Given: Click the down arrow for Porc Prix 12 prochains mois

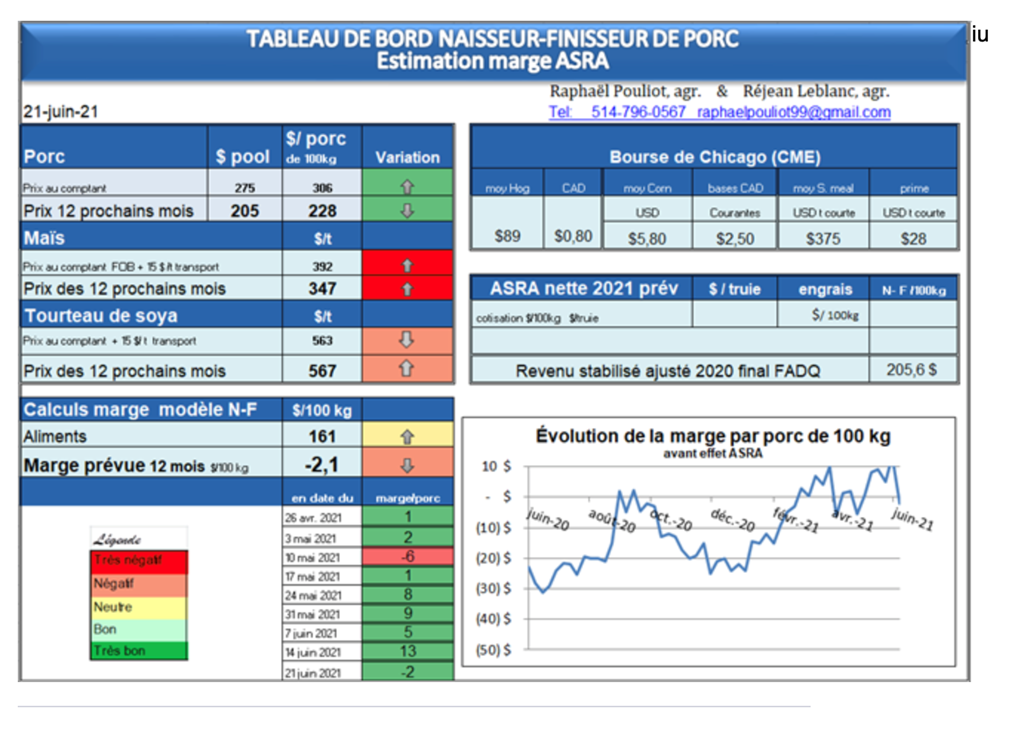Looking at the screenshot, I should pos(407,210).
